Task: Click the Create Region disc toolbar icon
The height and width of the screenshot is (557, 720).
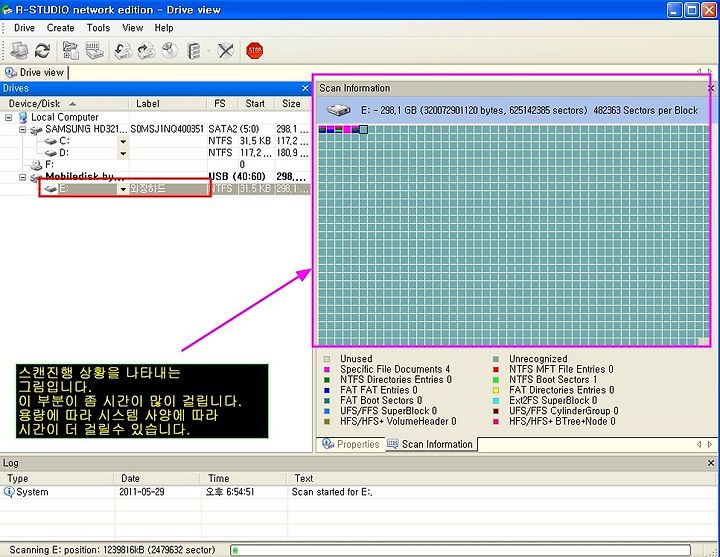Action: pos(170,51)
